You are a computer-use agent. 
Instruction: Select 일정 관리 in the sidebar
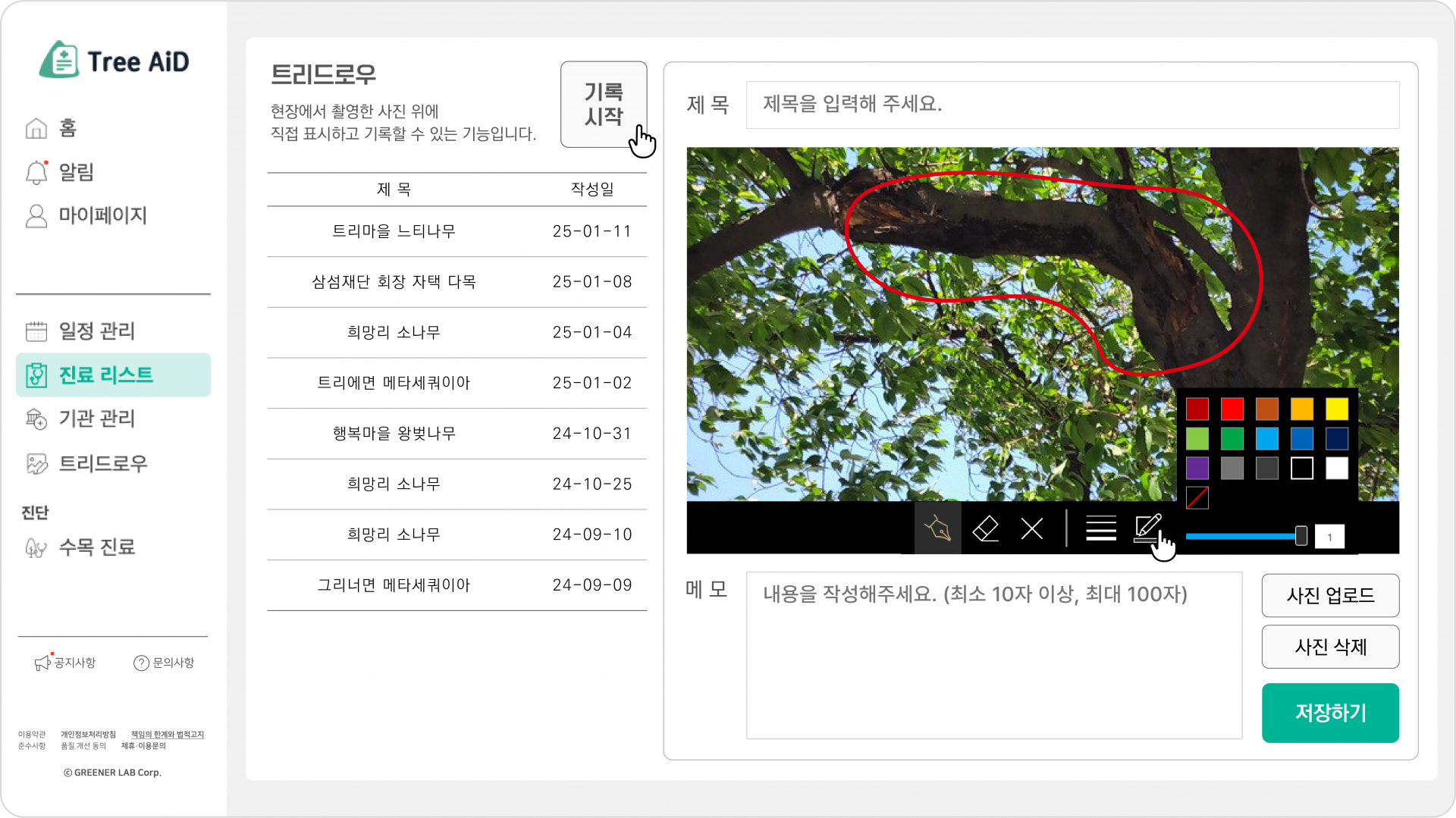tap(97, 331)
